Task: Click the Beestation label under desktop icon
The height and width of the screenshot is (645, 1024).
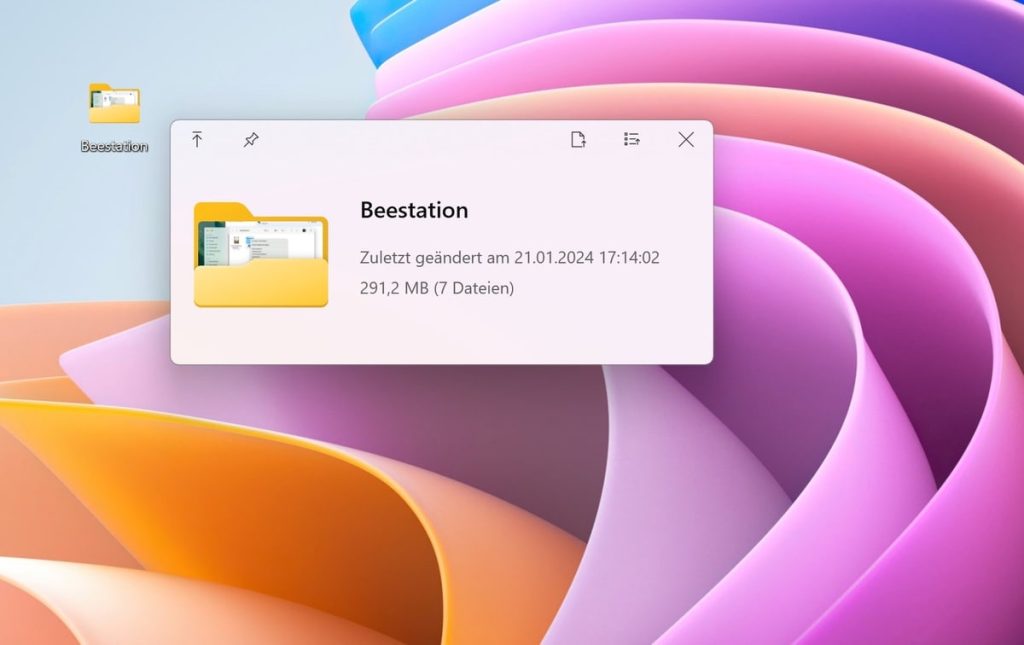Action: (x=114, y=146)
